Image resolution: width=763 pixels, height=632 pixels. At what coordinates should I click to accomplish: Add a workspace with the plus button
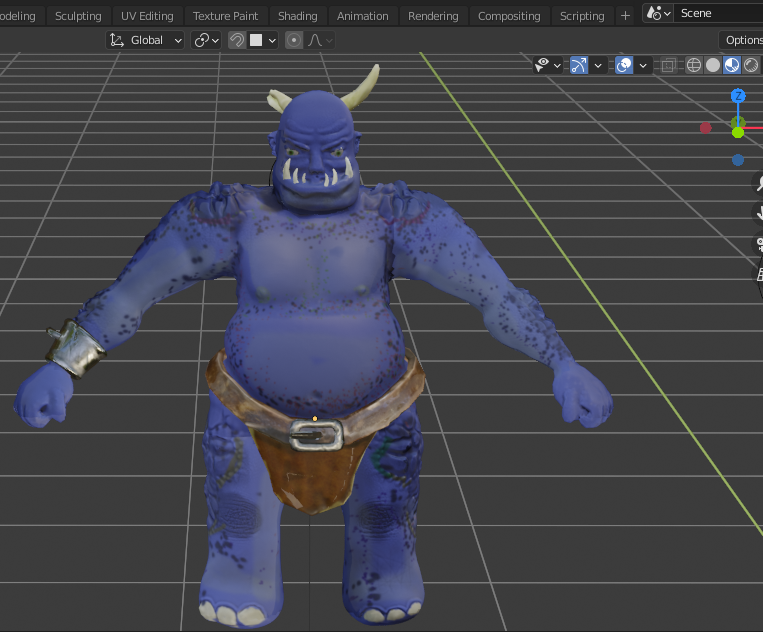pos(626,16)
